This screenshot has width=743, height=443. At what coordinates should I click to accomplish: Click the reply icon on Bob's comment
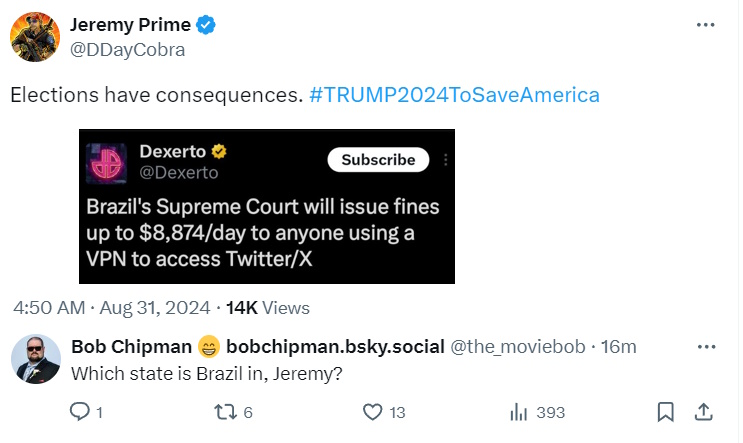click(80, 412)
